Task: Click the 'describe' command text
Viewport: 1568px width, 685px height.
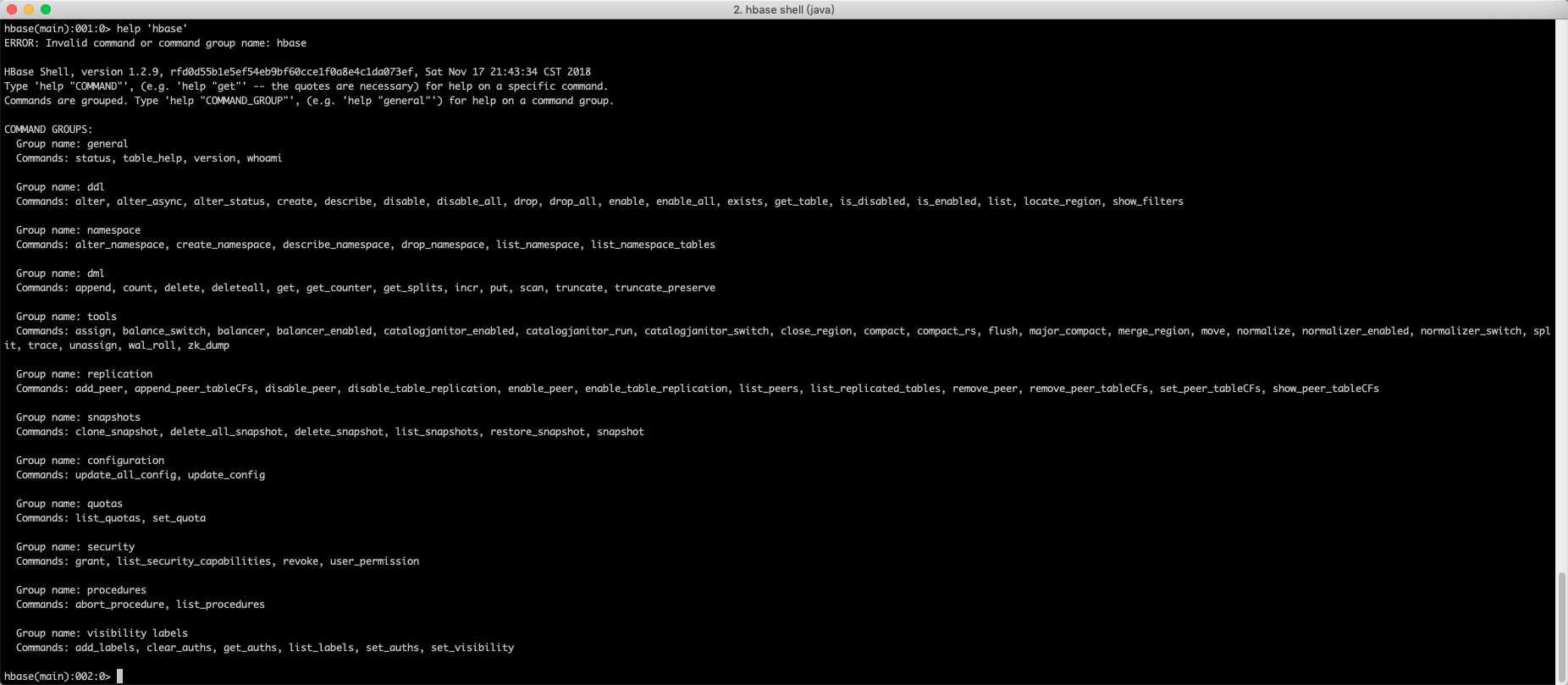Action: coord(348,202)
